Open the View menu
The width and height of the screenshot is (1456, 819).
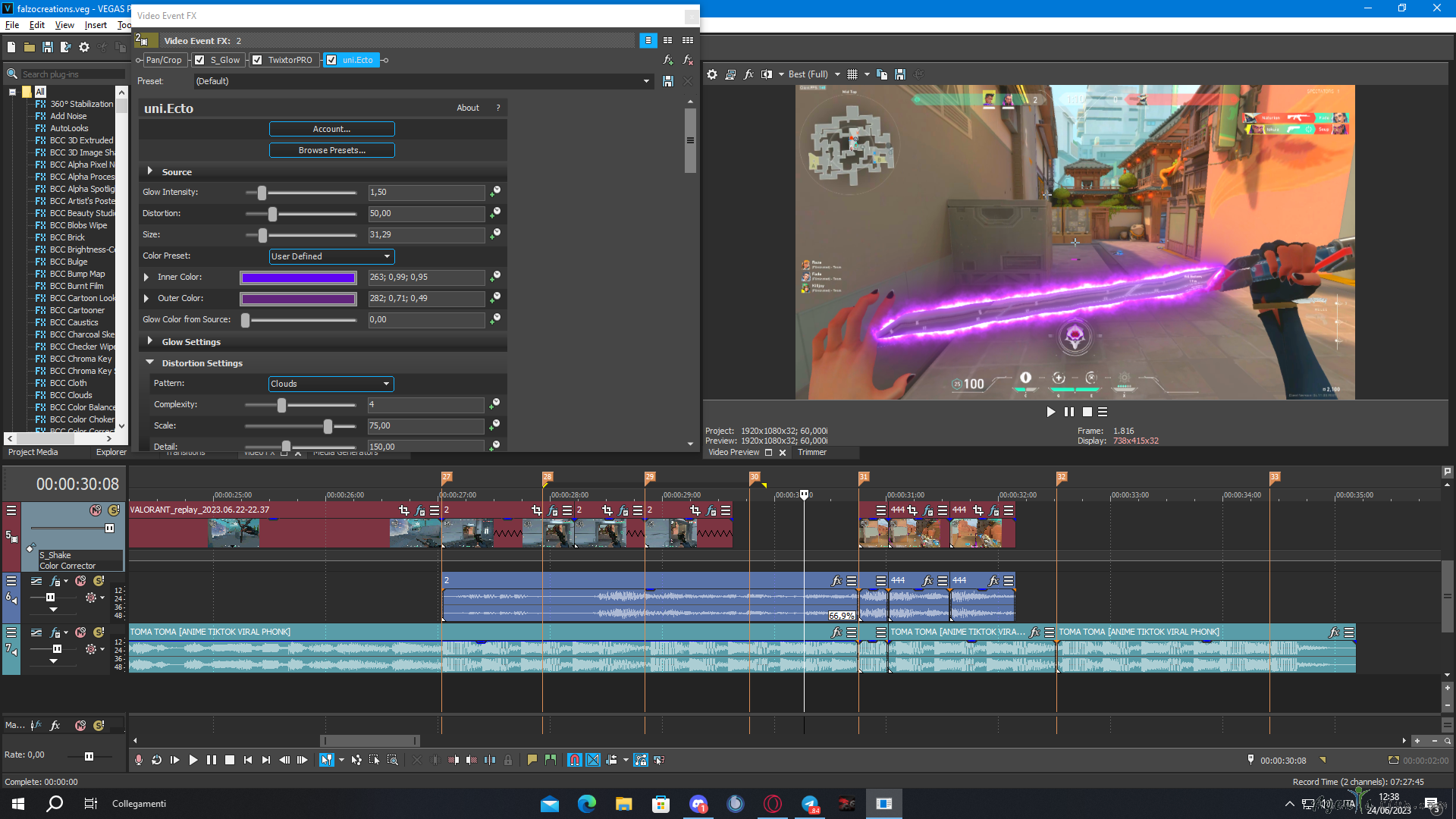(64, 25)
